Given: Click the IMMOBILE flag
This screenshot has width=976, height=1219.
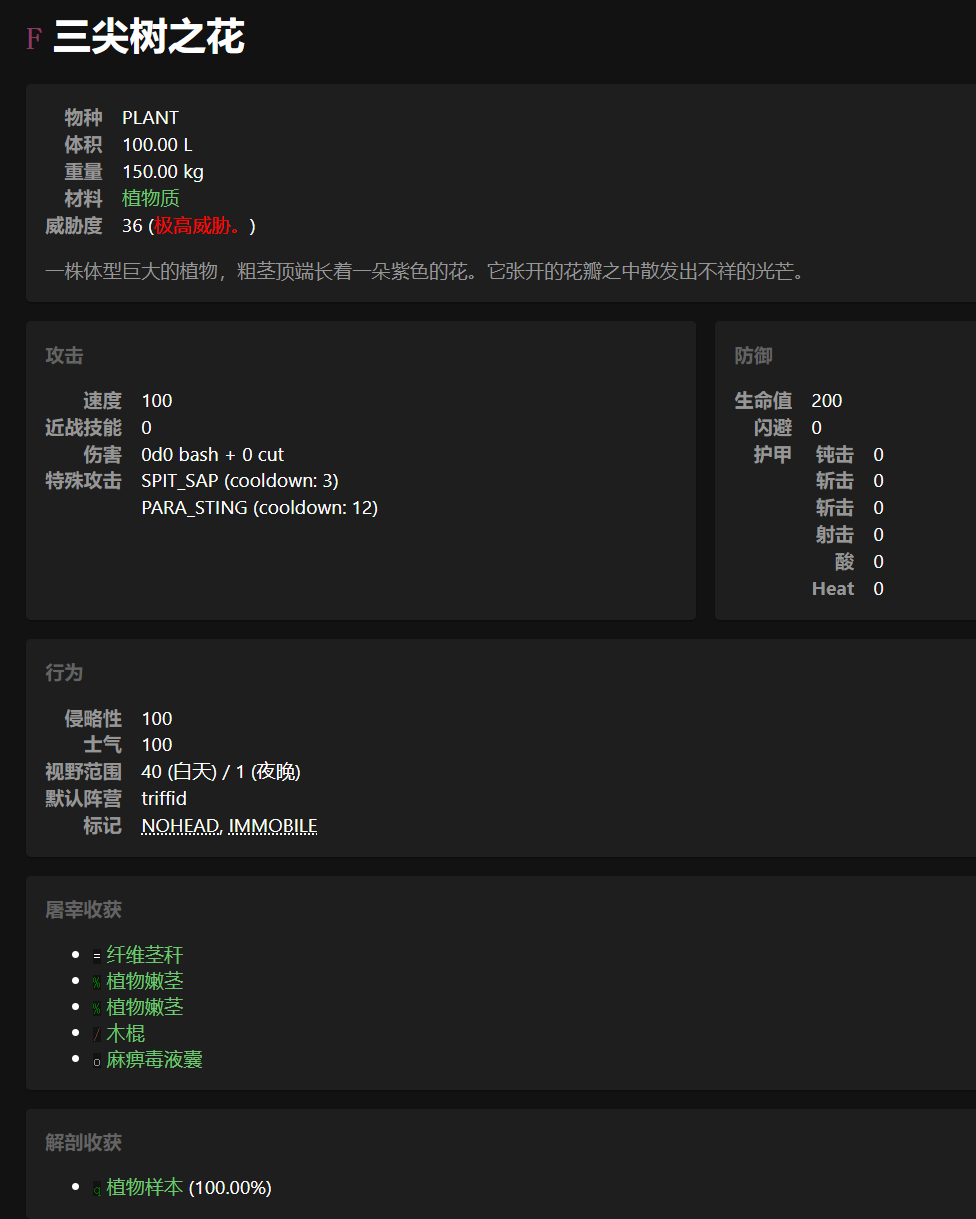Looking at the screenshot, I should click(x=273, y=826).
